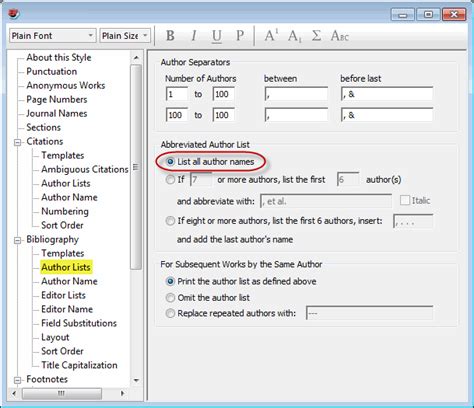Open Author Lists under Citations

[66, 183]
